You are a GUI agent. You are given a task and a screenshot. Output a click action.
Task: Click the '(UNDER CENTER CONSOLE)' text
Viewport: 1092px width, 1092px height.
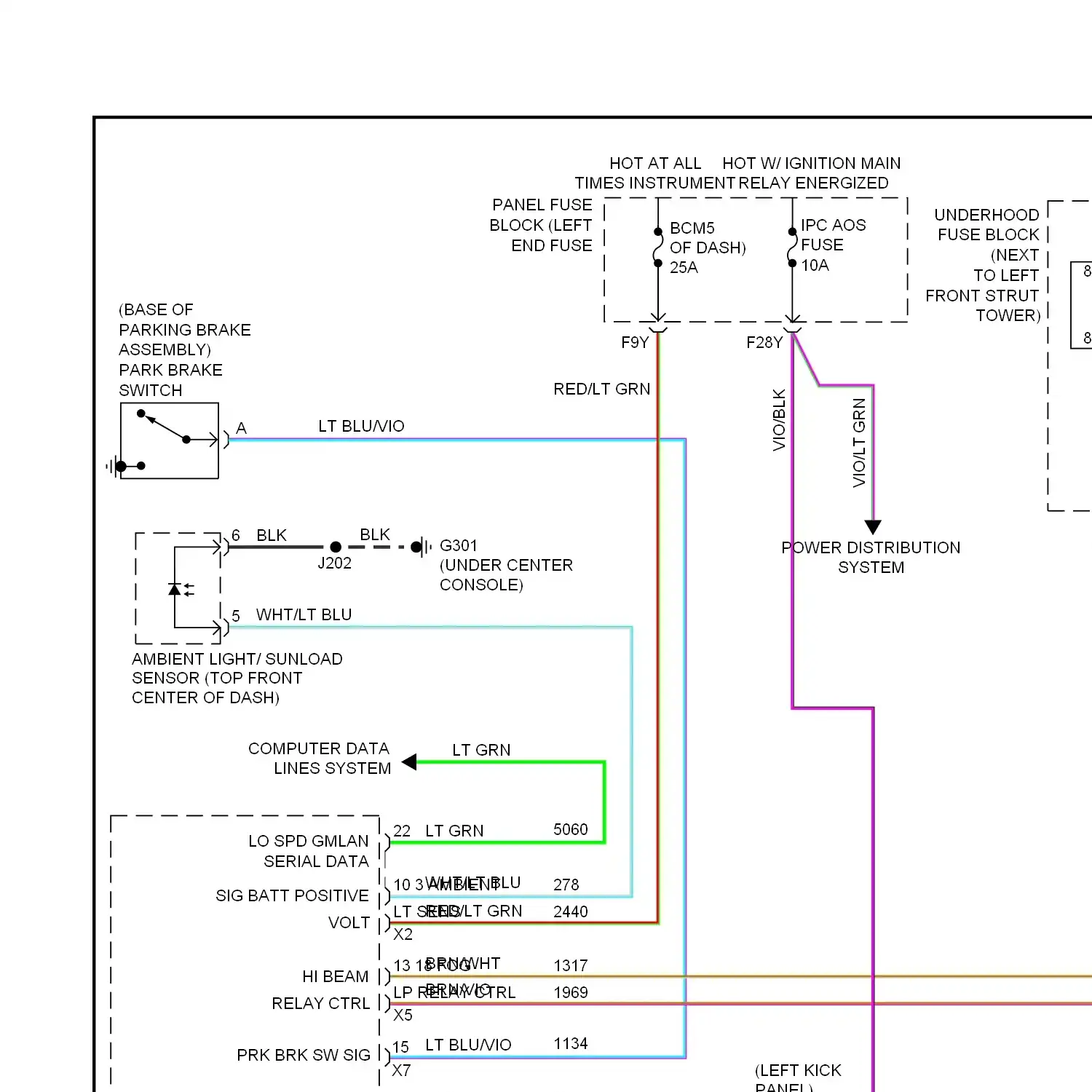click(x=506, y=575)
